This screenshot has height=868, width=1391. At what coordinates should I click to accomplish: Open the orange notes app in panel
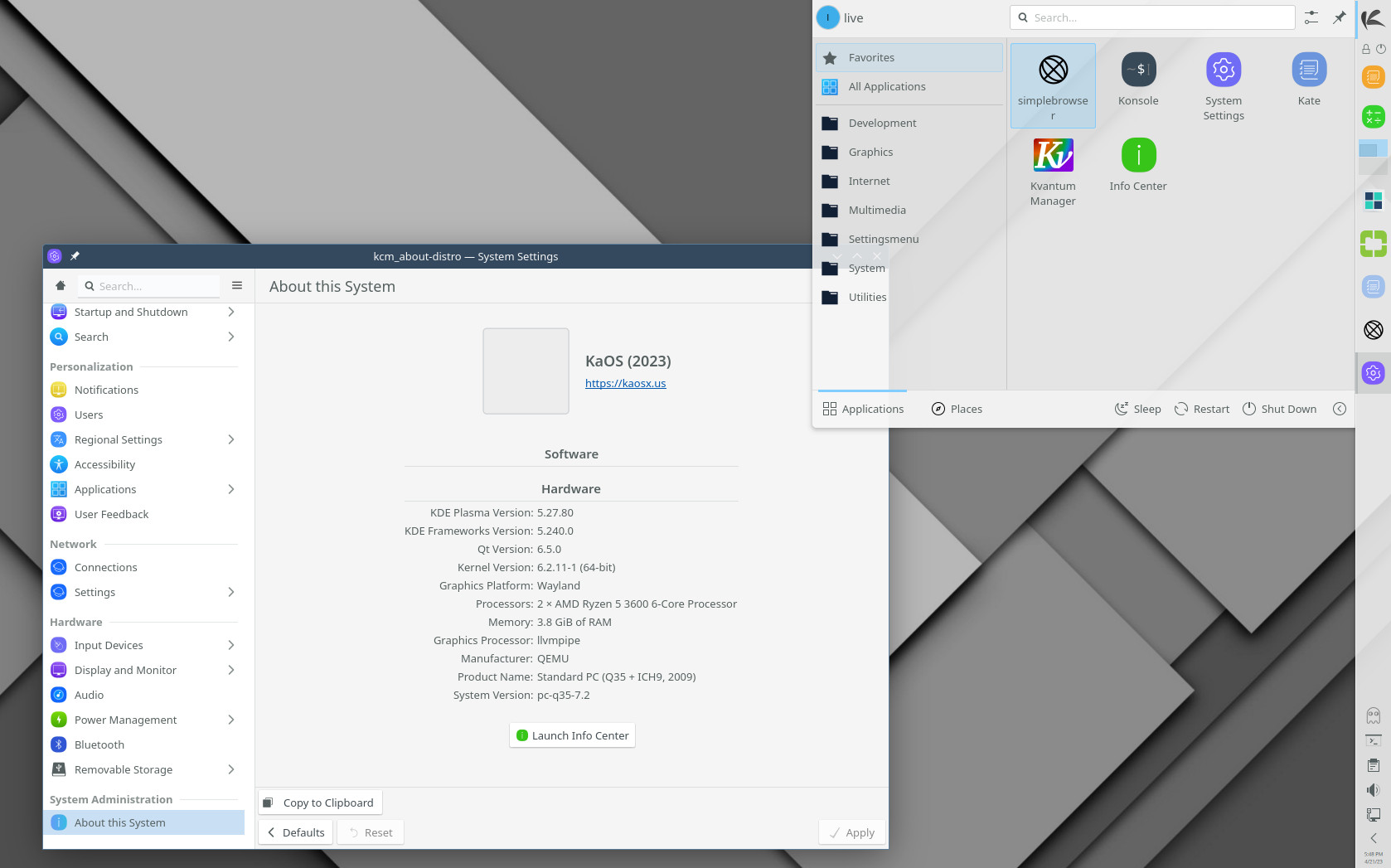tap(1374, 77)
